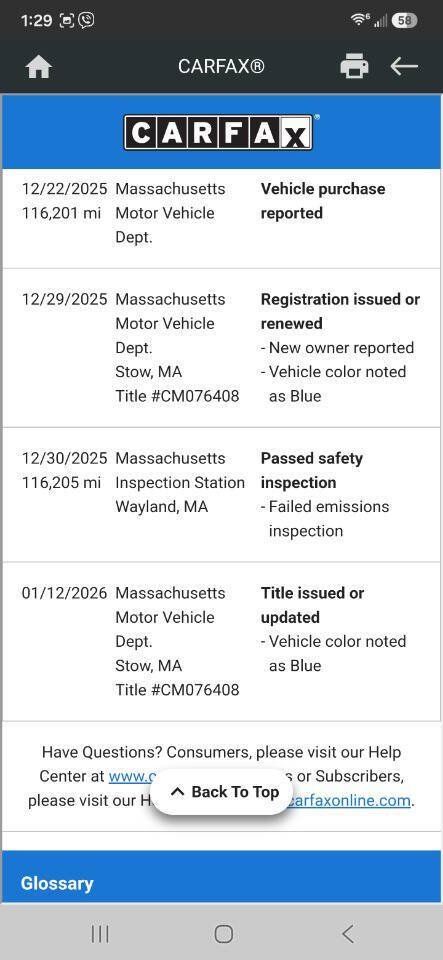Image resolution: width=443 pixels, height=960 pixels.
Task: Tap the home icon in header
Action: pos(39,66)
